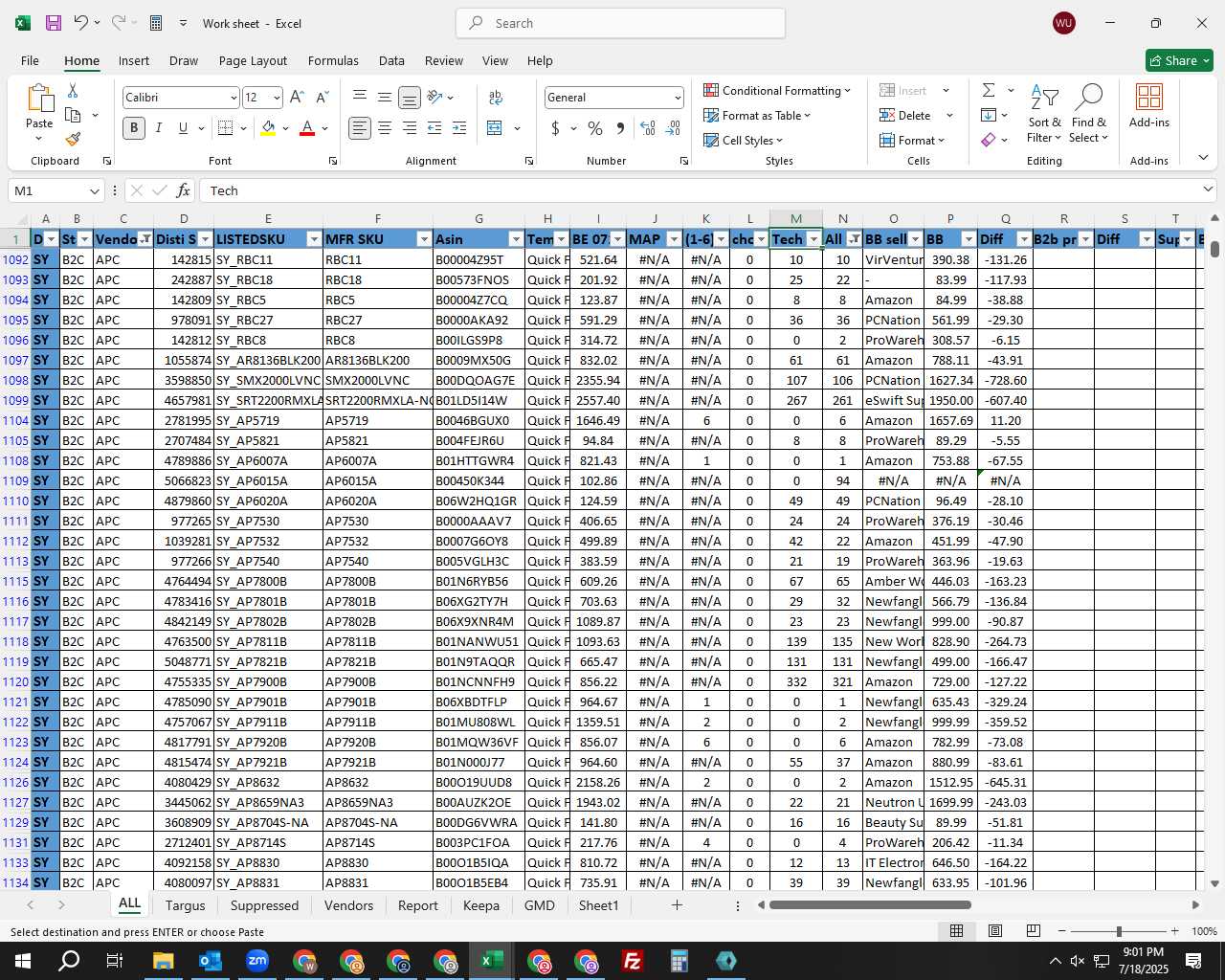The height and width of the screenshot is (980, 1225).
Task: Open the General number format dropdown
Action: coord(678,98)
